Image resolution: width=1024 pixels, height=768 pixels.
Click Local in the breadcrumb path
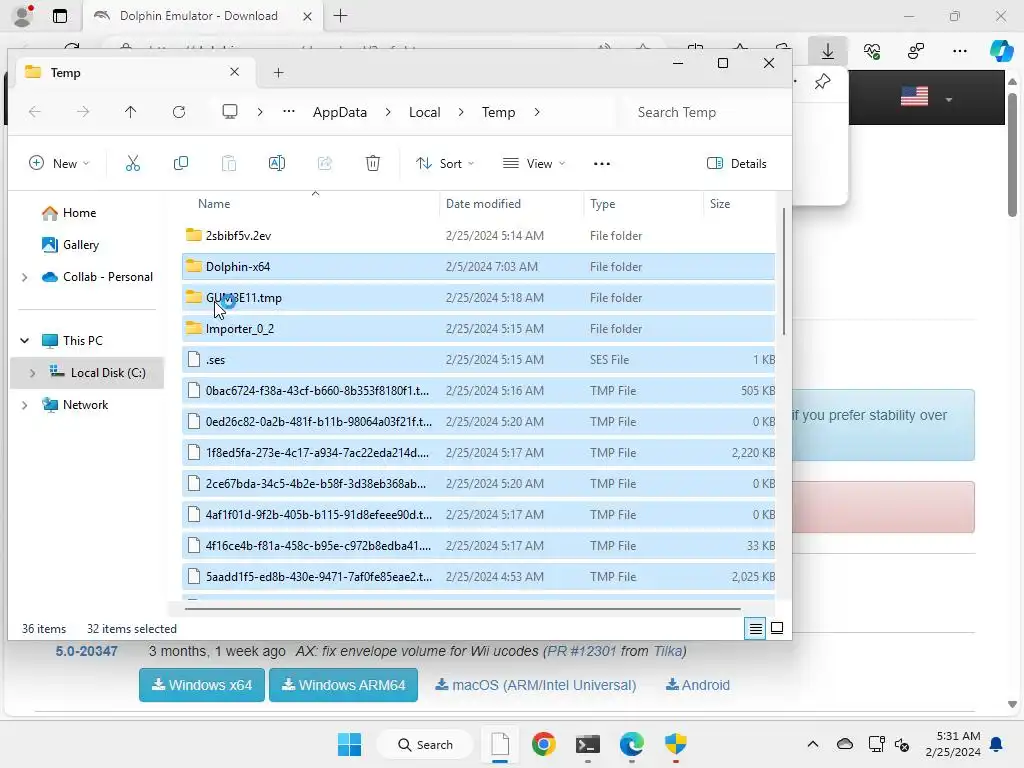[x=424, y=112]
